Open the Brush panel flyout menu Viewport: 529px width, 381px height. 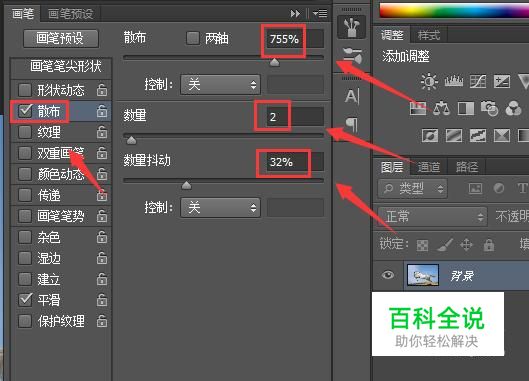pos(320,14)
